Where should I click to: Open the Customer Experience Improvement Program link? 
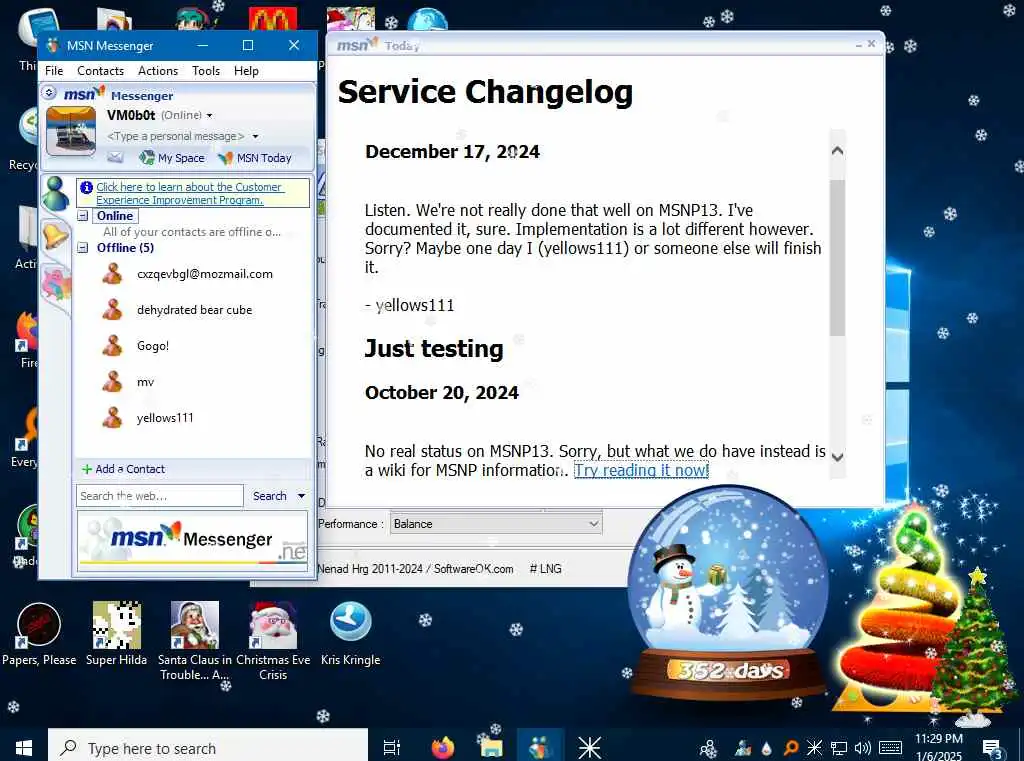click(x=189, y=193)
